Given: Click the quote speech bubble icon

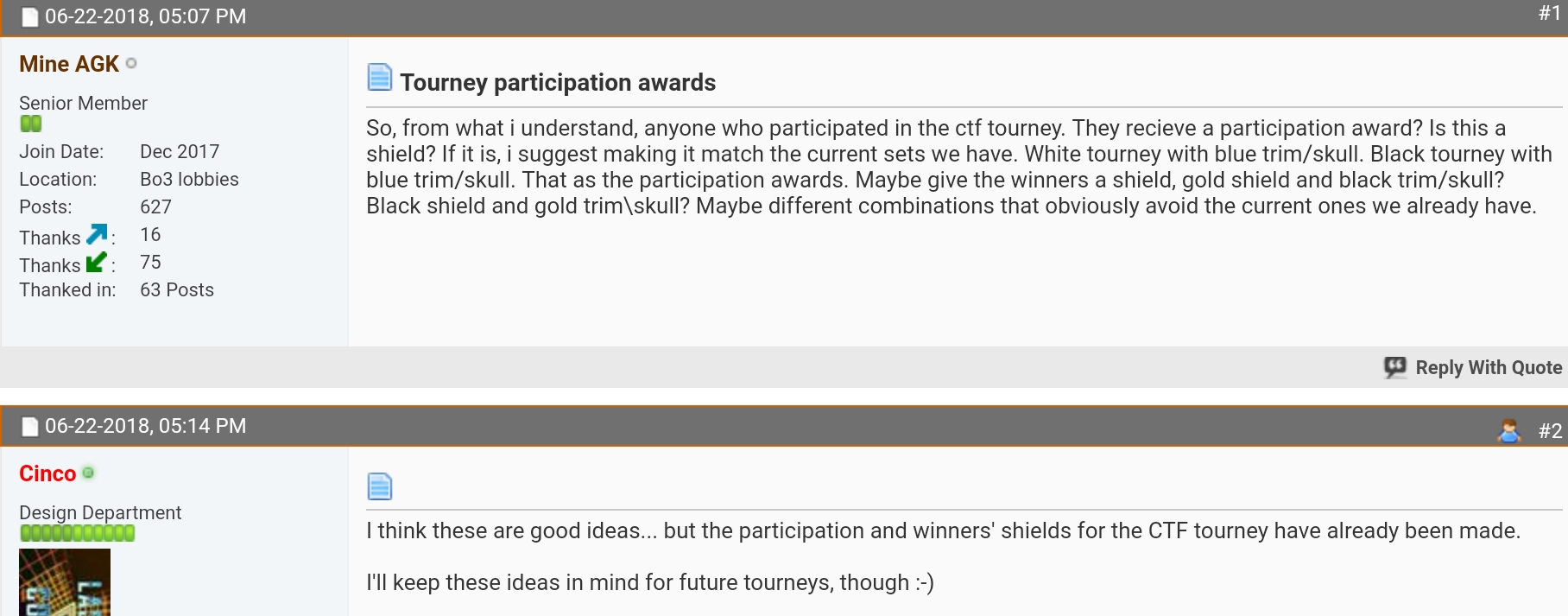Looking at the screenshot, I should point(1395,367).
